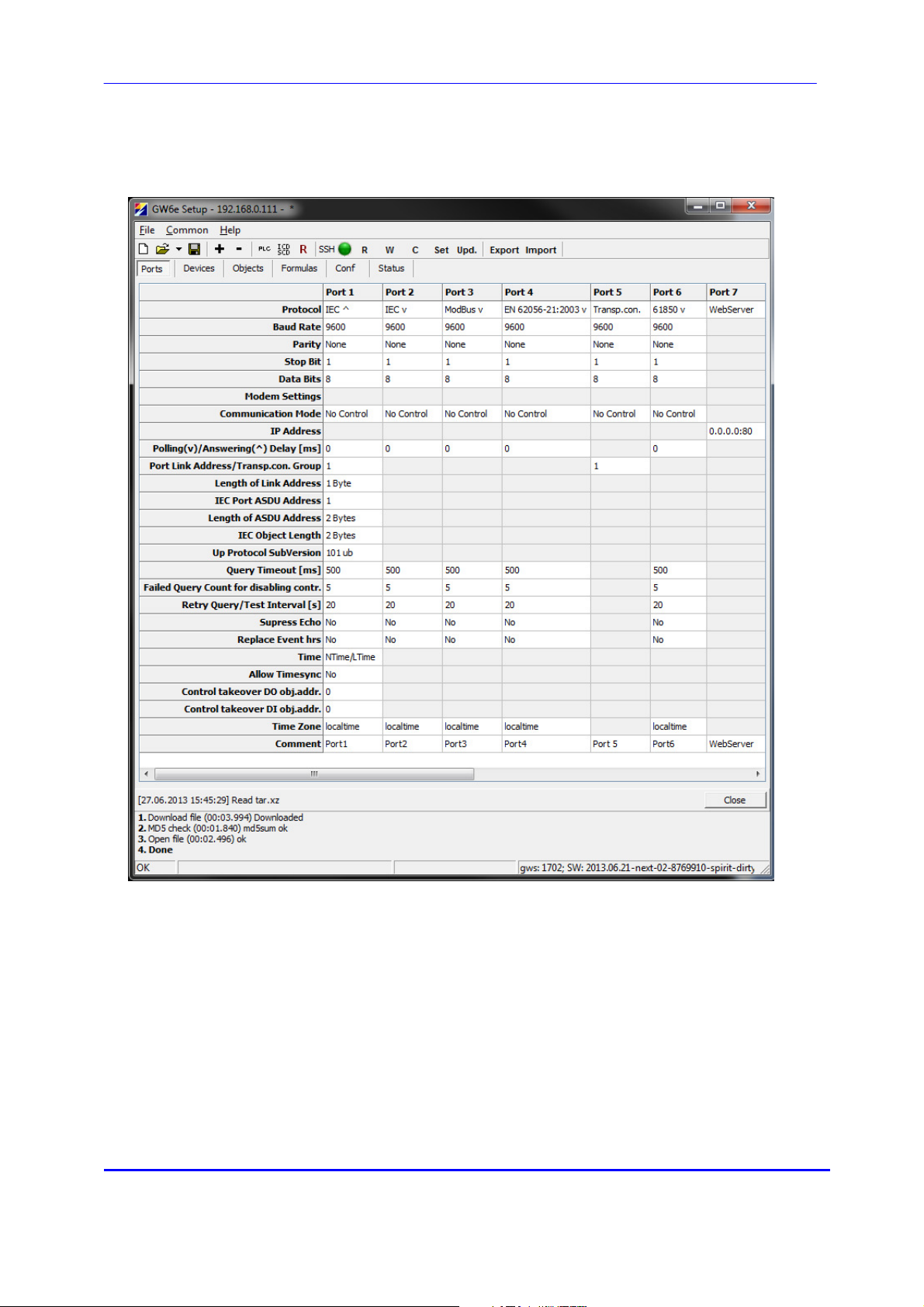Expand the open-file dropdown arrow
The height and width of the screenshot is (1307, 924).
178,249
